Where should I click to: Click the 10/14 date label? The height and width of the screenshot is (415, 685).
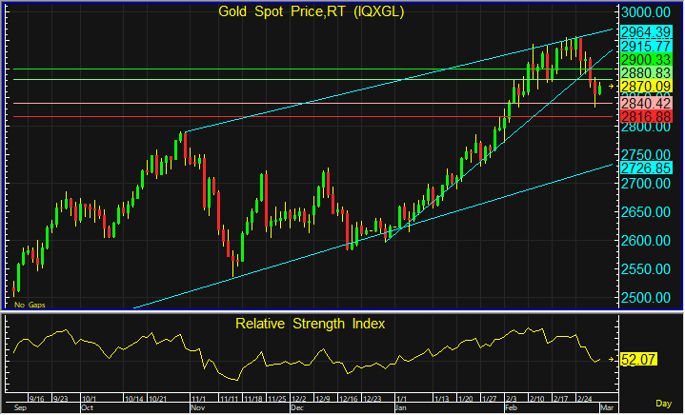134,399
